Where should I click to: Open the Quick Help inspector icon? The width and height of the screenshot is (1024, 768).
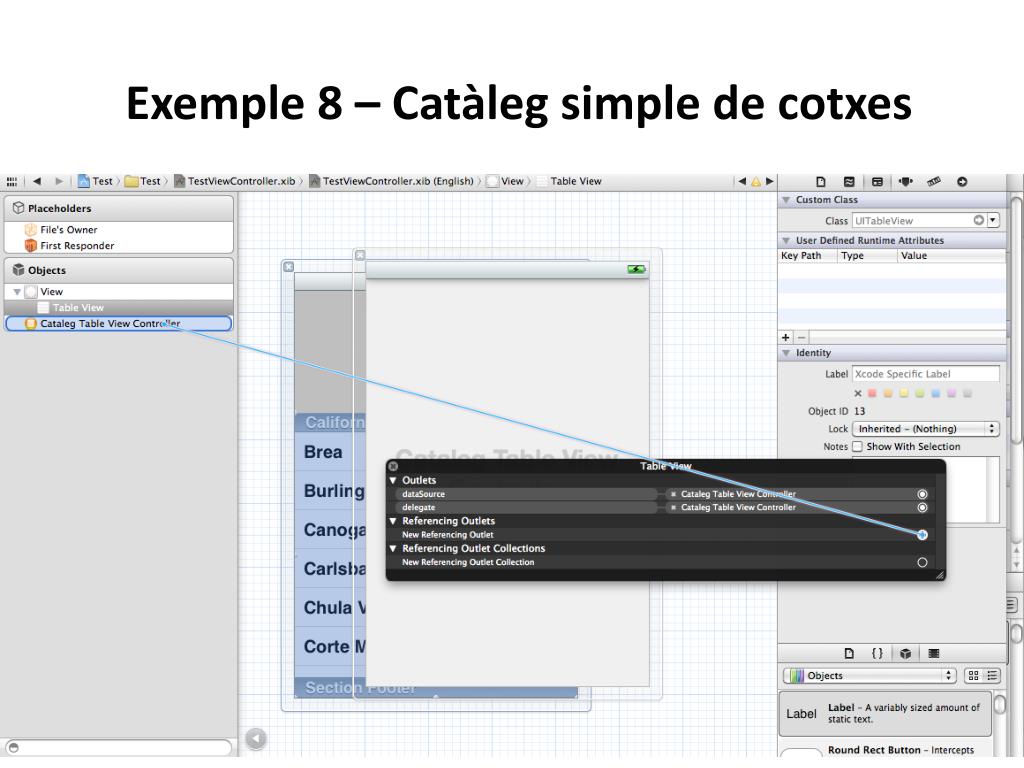pos(849,182)
